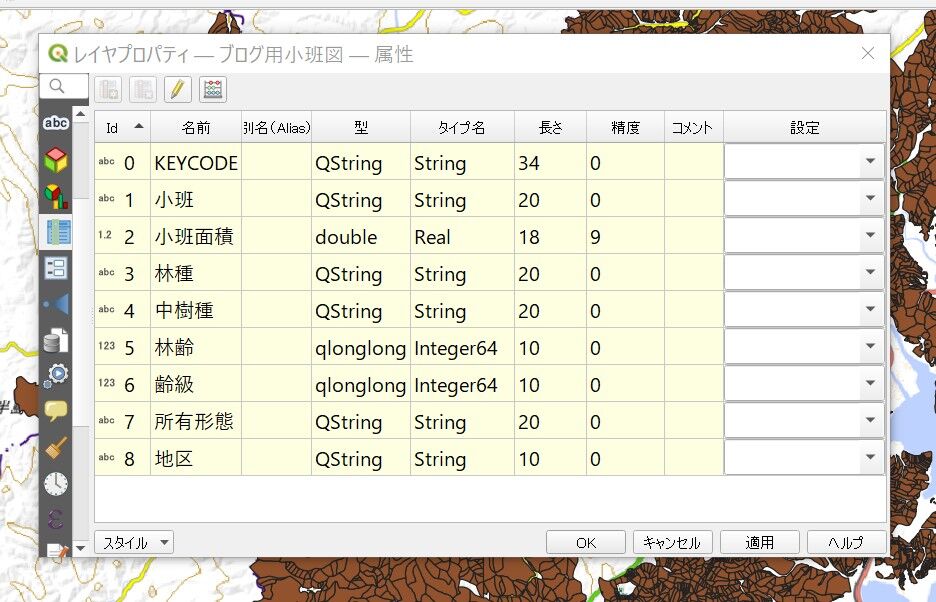Open the Variables epsilon icon tab
Image resolution: width=936 pixels, height=602 pixels.
56,518
